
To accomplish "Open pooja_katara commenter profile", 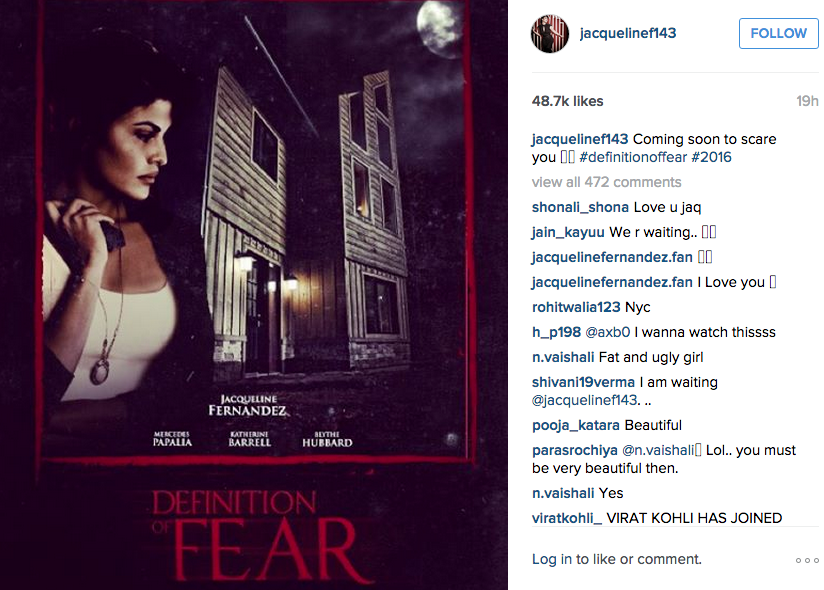I will [x=575, y=425].
